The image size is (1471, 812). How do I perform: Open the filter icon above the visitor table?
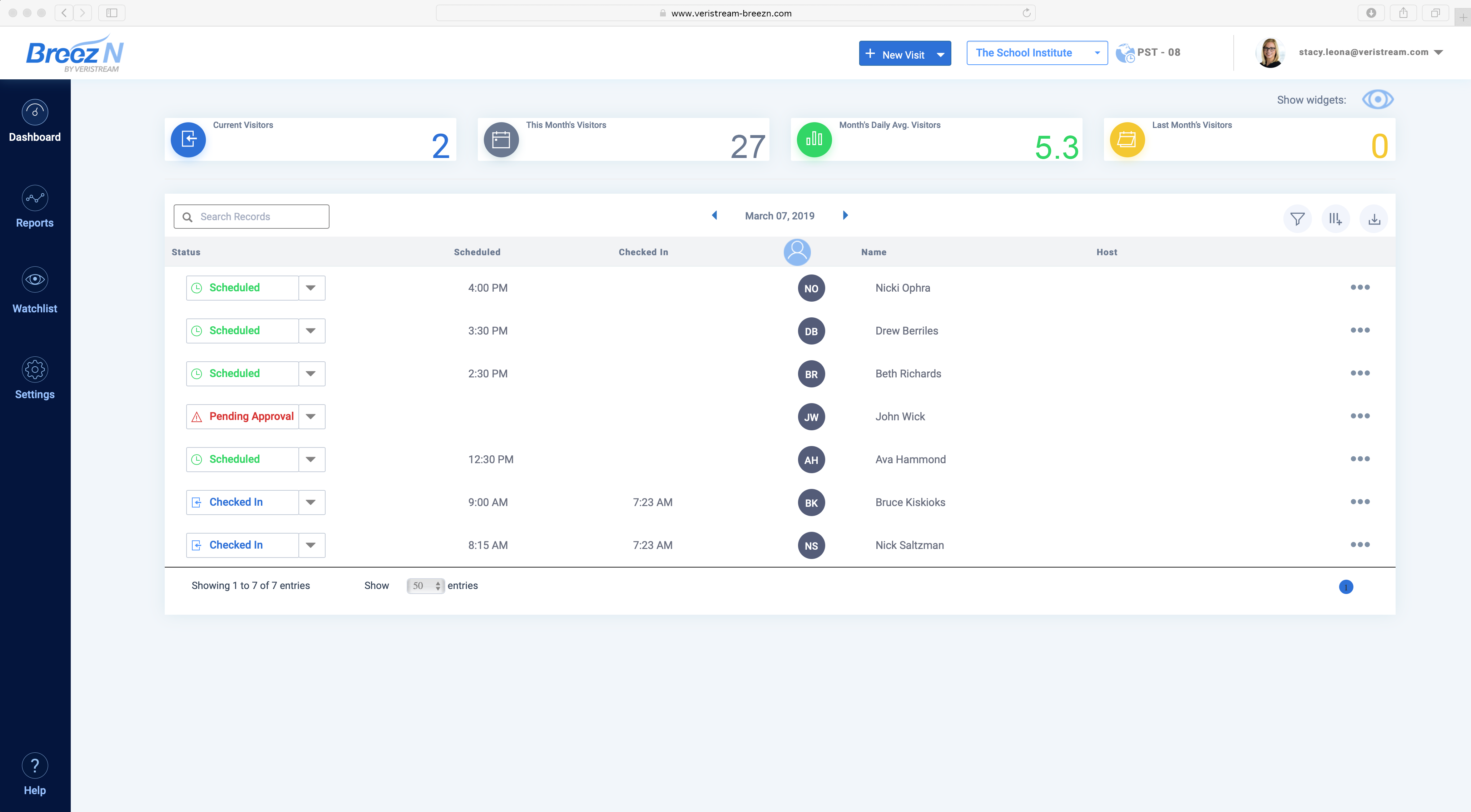(1297, 218)
